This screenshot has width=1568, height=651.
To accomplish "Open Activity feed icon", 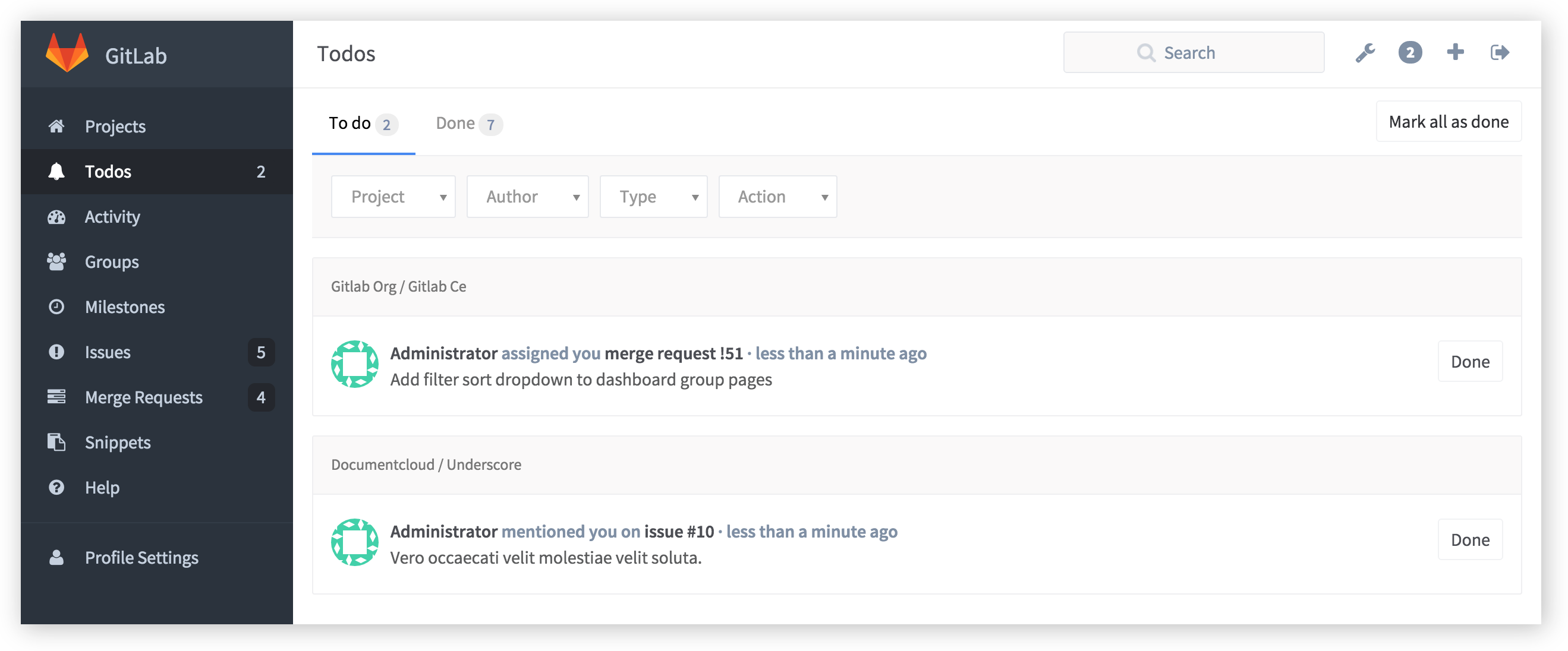I will pos(57,216).
